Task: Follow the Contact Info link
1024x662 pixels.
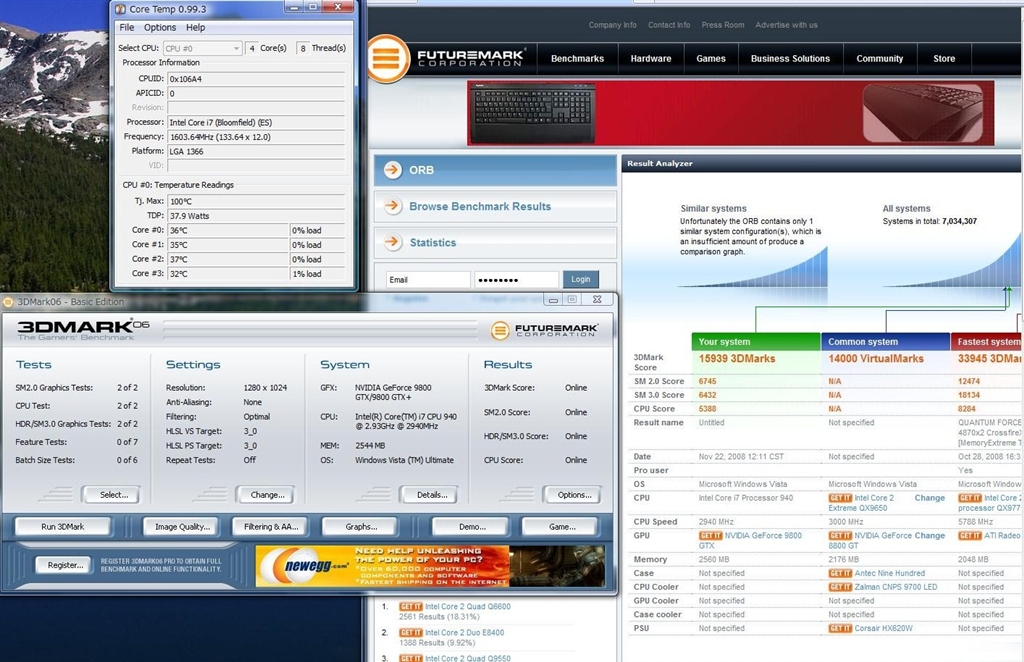Action: (669, 25)
